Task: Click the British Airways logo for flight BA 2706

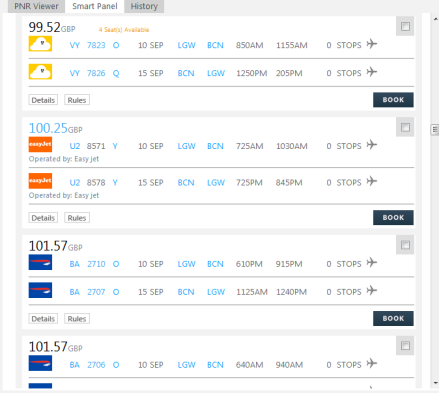Action: click(x=40, y=363)
